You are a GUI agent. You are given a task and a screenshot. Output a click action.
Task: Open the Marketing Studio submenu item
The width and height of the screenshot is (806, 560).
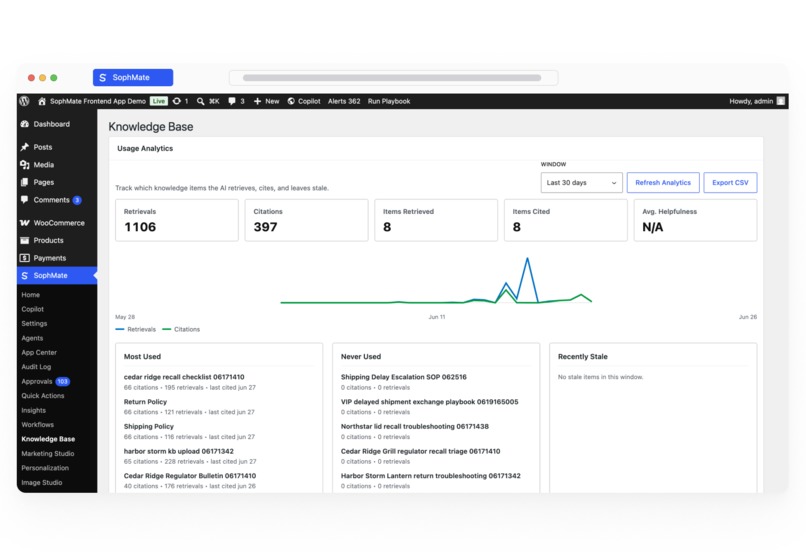pyautogui.click(x=48, y=454)
